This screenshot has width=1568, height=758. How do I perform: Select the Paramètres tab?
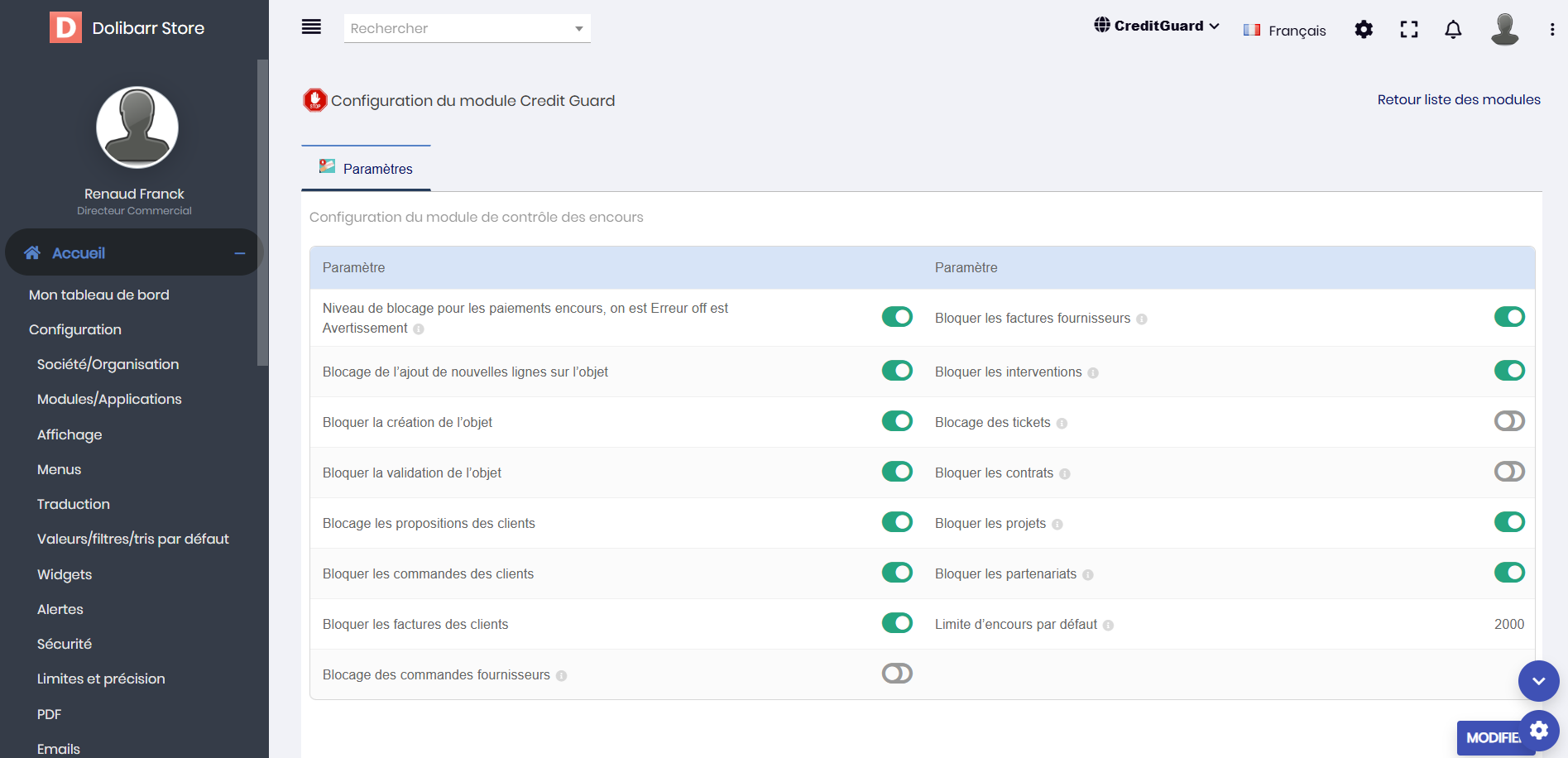click(x=367, y=169)
